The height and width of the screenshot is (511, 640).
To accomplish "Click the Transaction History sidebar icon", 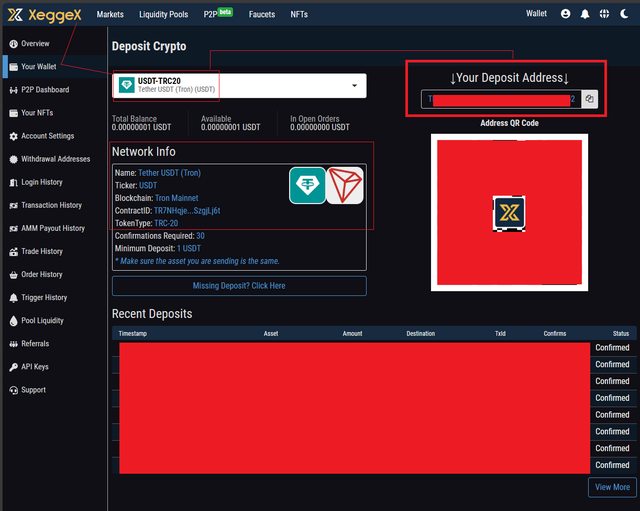I will [x=13, y=205].
